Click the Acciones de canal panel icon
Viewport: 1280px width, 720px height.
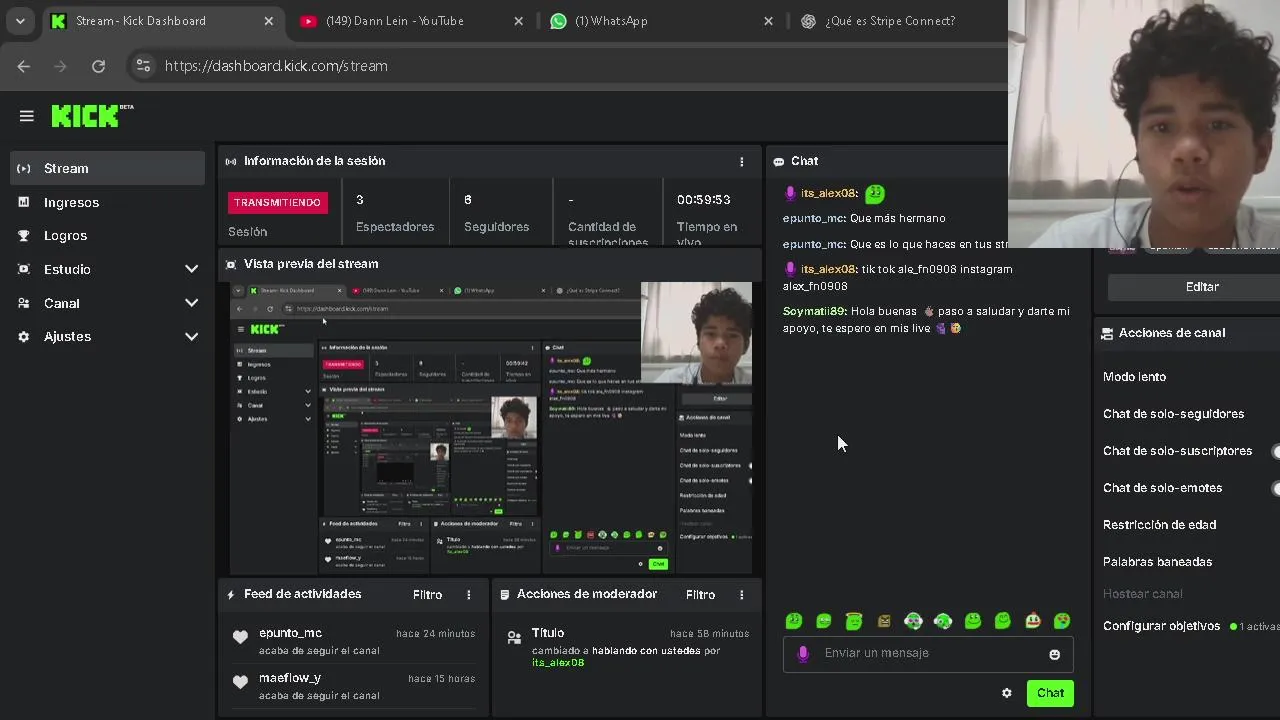[1107, 334]
